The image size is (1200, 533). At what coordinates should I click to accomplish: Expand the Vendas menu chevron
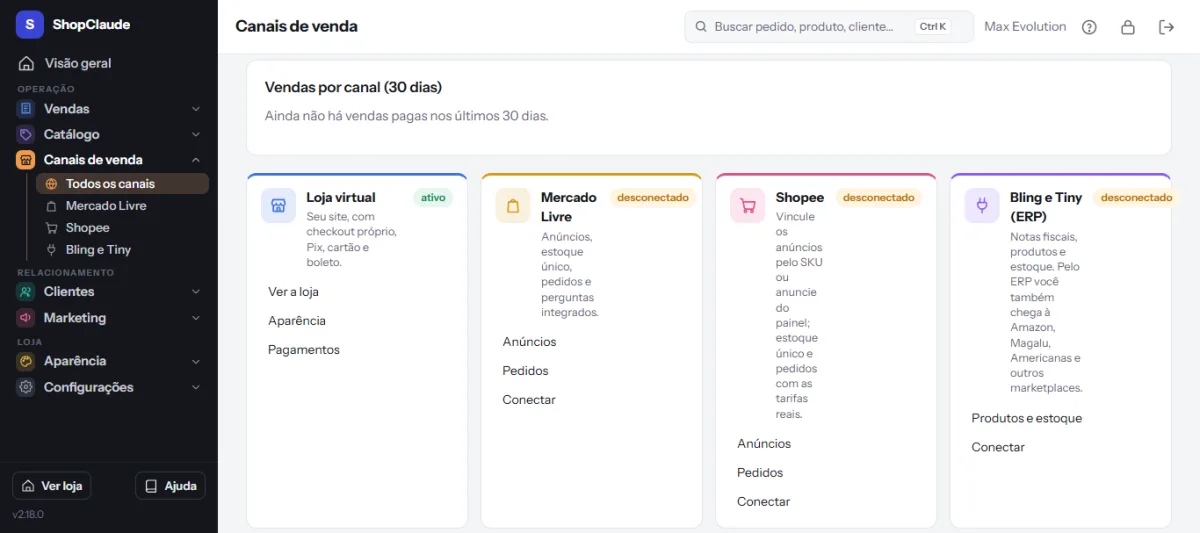point(196,109)
